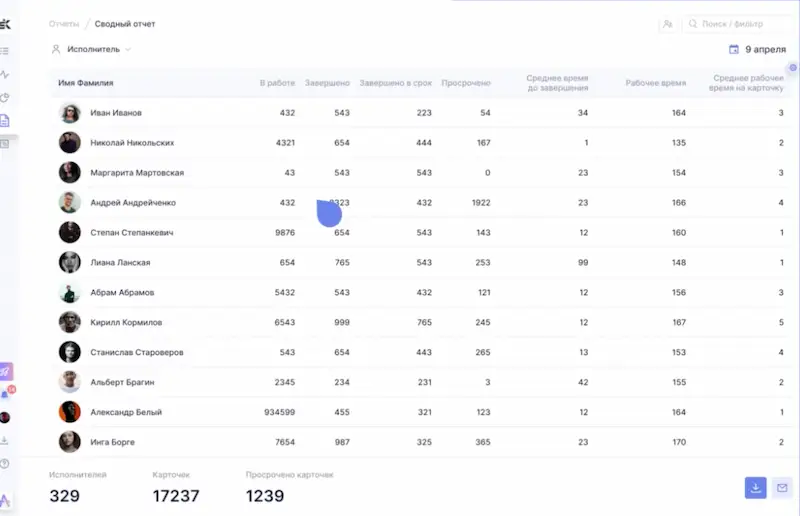Open the notifications bell with red badge
Screen dimensions: 800x516
point(6,394)
